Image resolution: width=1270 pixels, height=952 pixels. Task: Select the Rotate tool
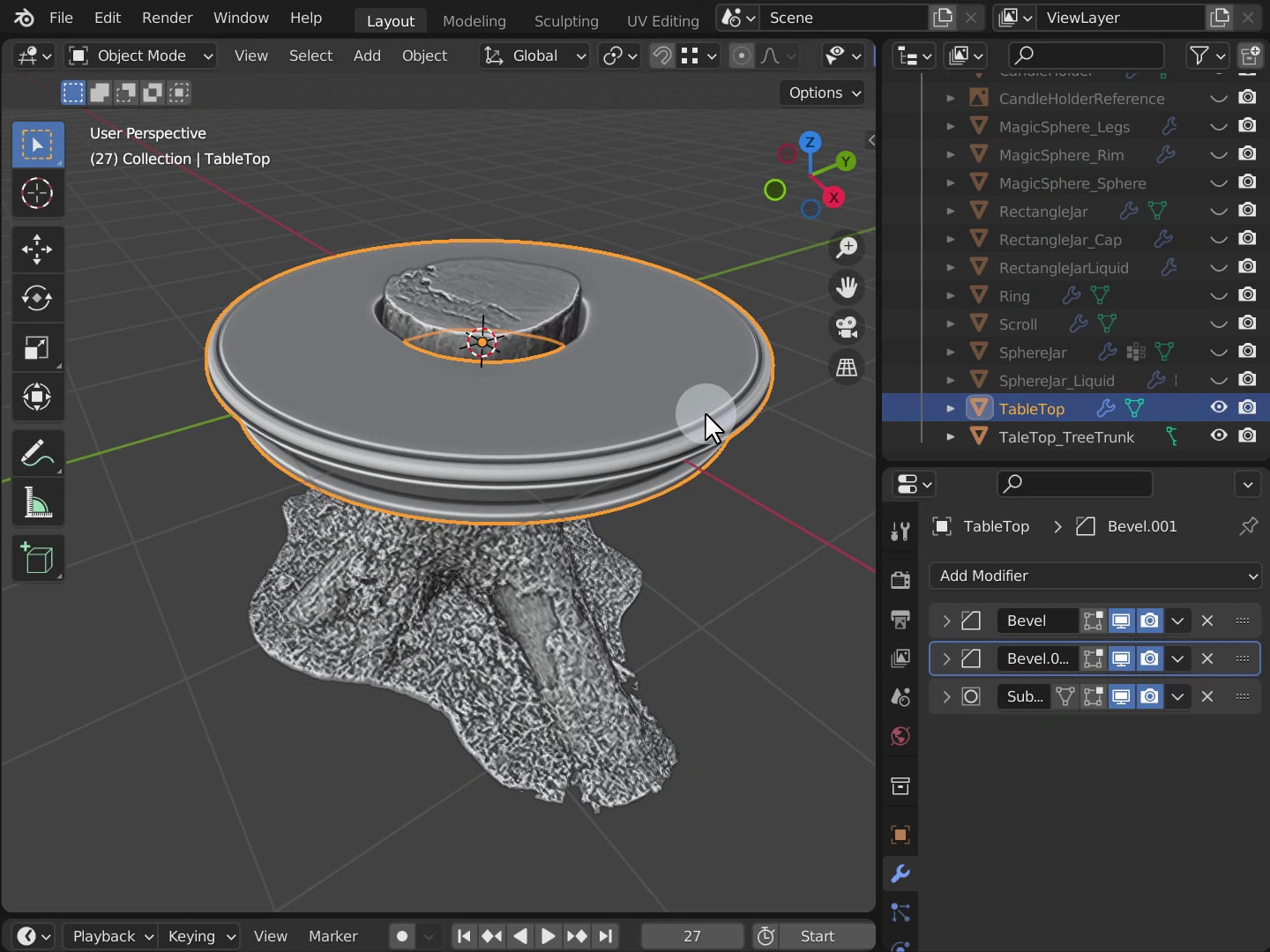point(37,298)
